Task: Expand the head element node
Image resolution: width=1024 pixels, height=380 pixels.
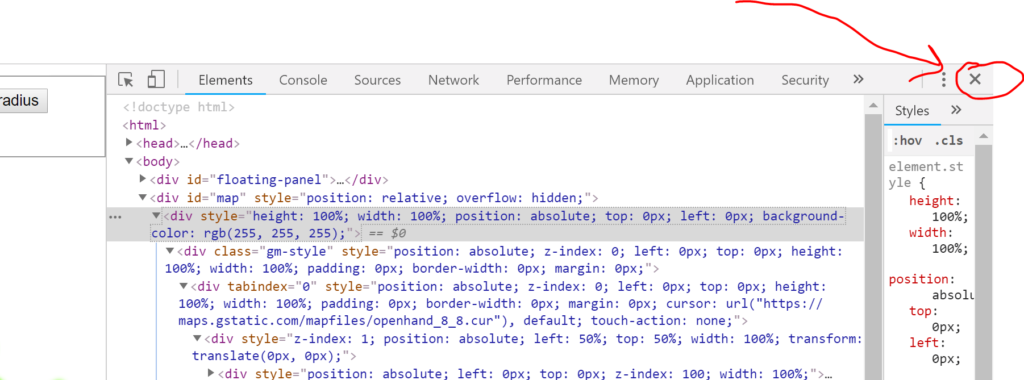Action: coord(129,142)
